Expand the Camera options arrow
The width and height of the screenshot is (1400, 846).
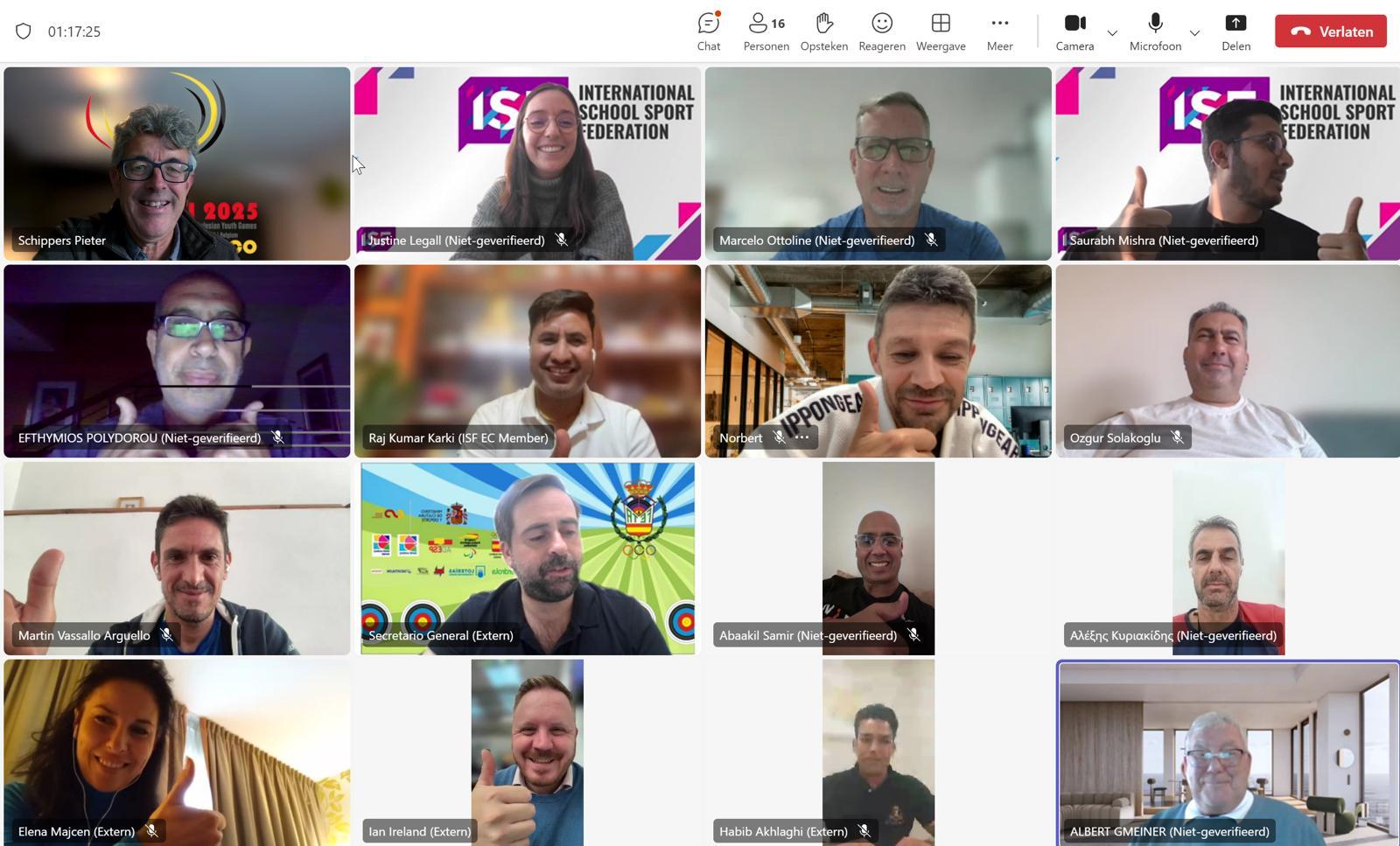[1112, 33]
